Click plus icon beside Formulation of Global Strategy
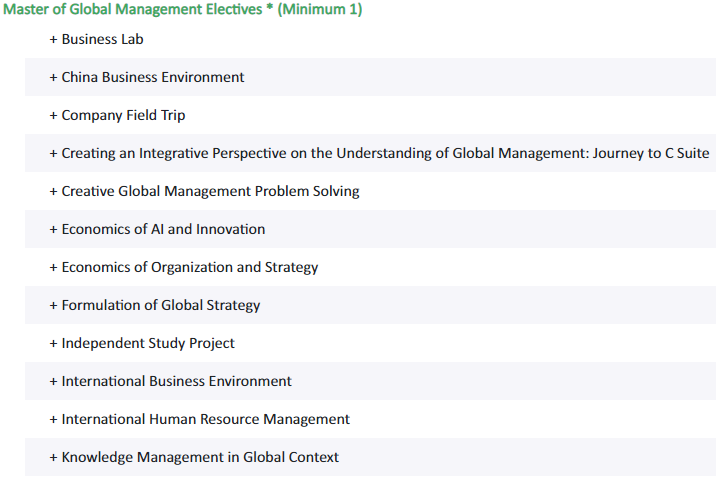Screen dimensions: 716x480 (53, 305)
